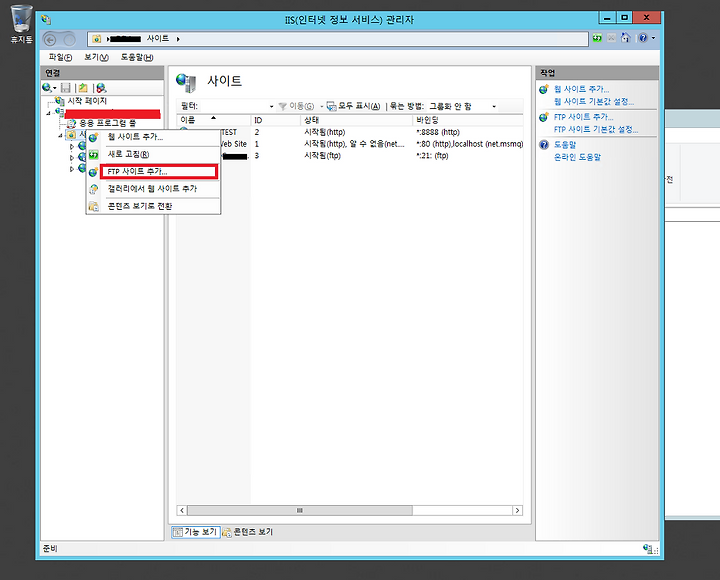Click the globe connect icon in 연결 toolbar
This screenshot has height=580, width=720.
coord(46,87)
